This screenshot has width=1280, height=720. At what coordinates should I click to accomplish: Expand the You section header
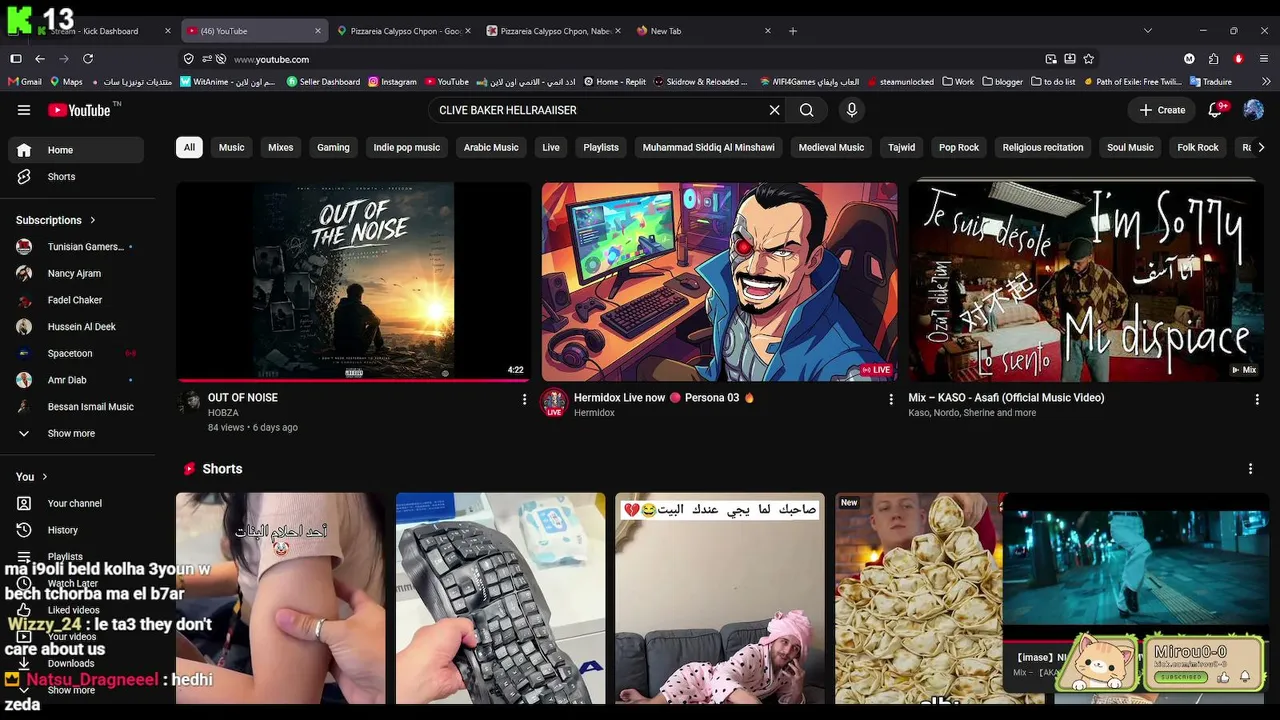tap(32, 477)
